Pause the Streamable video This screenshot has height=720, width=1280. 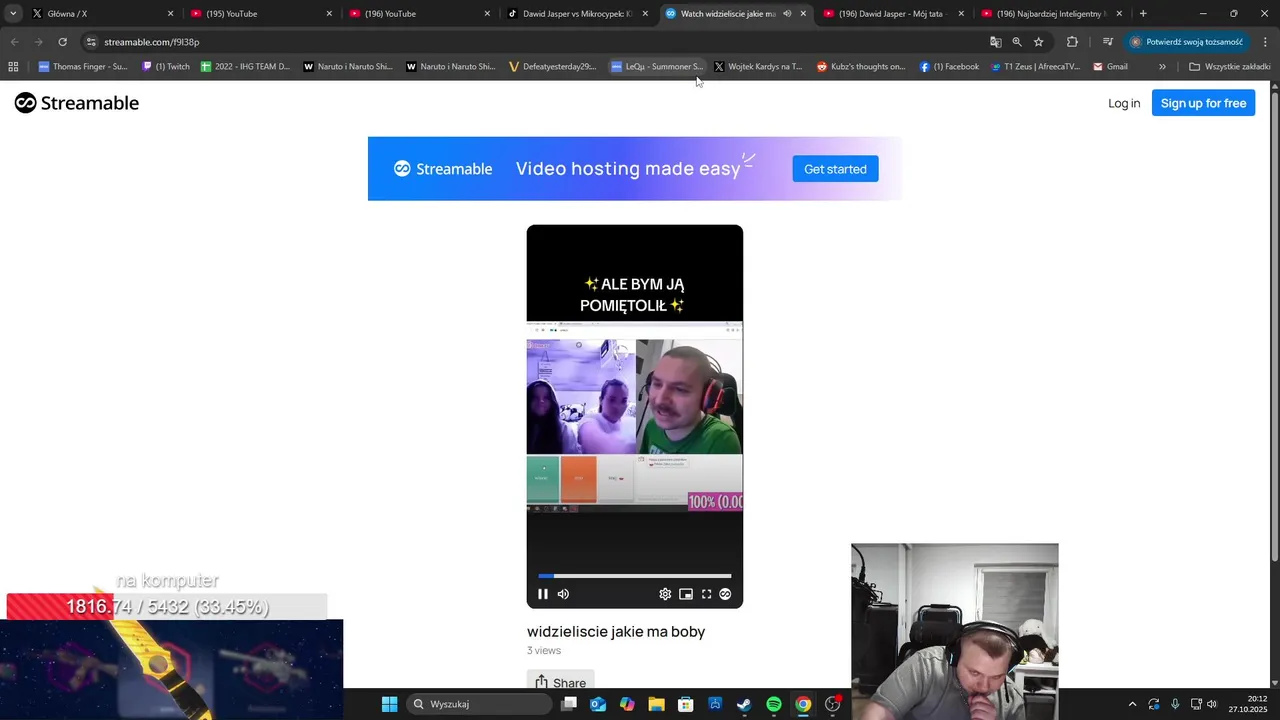[543, 594]
